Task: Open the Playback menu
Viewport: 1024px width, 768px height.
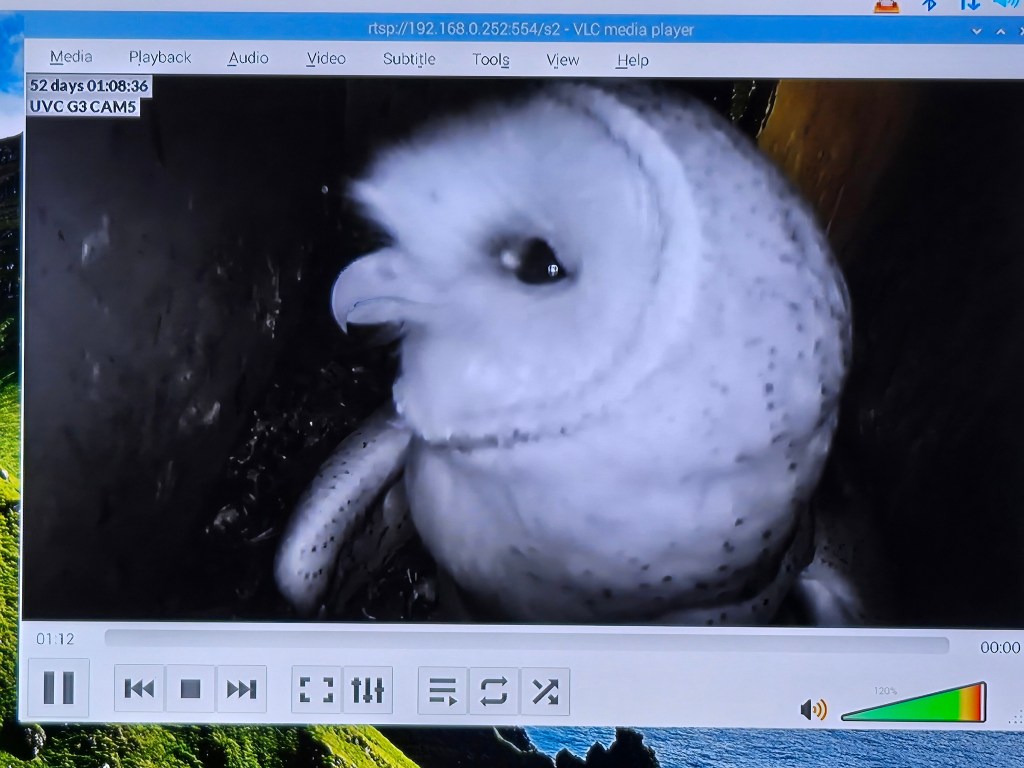Action: click(160, 58)
